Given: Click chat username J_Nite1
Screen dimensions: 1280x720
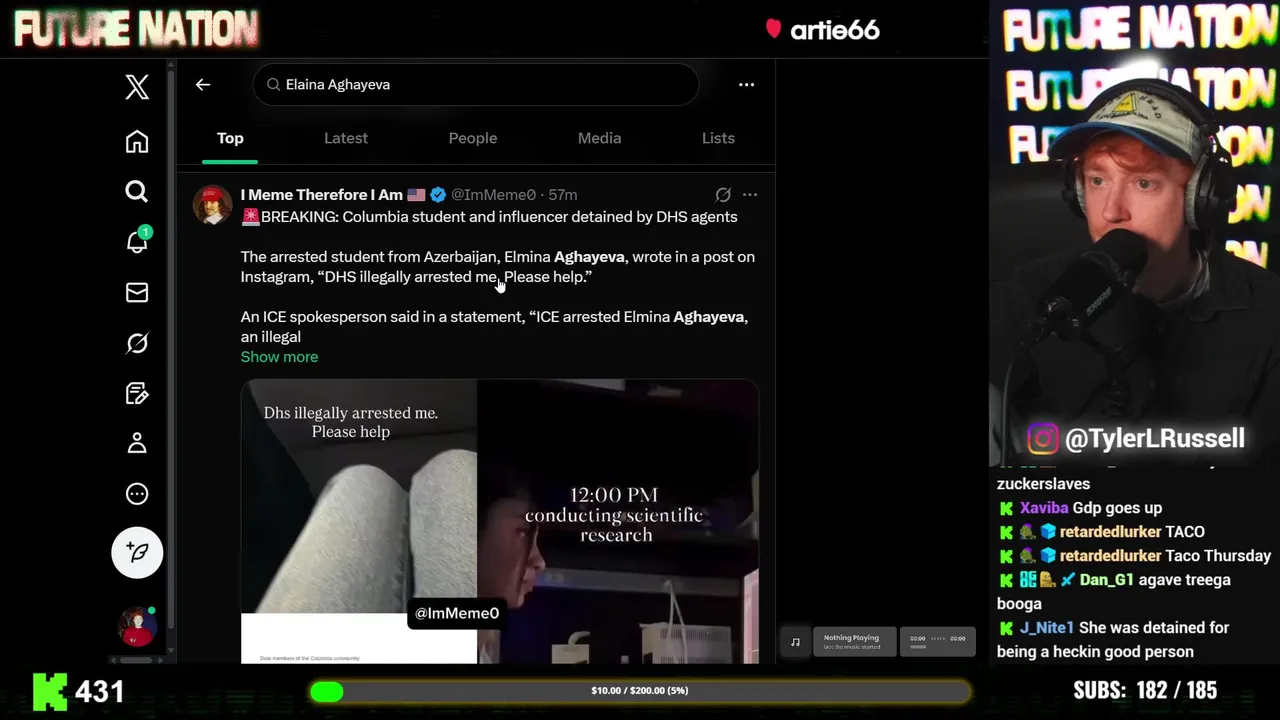Looking at the screenshot, I should tap(1047, 628).
